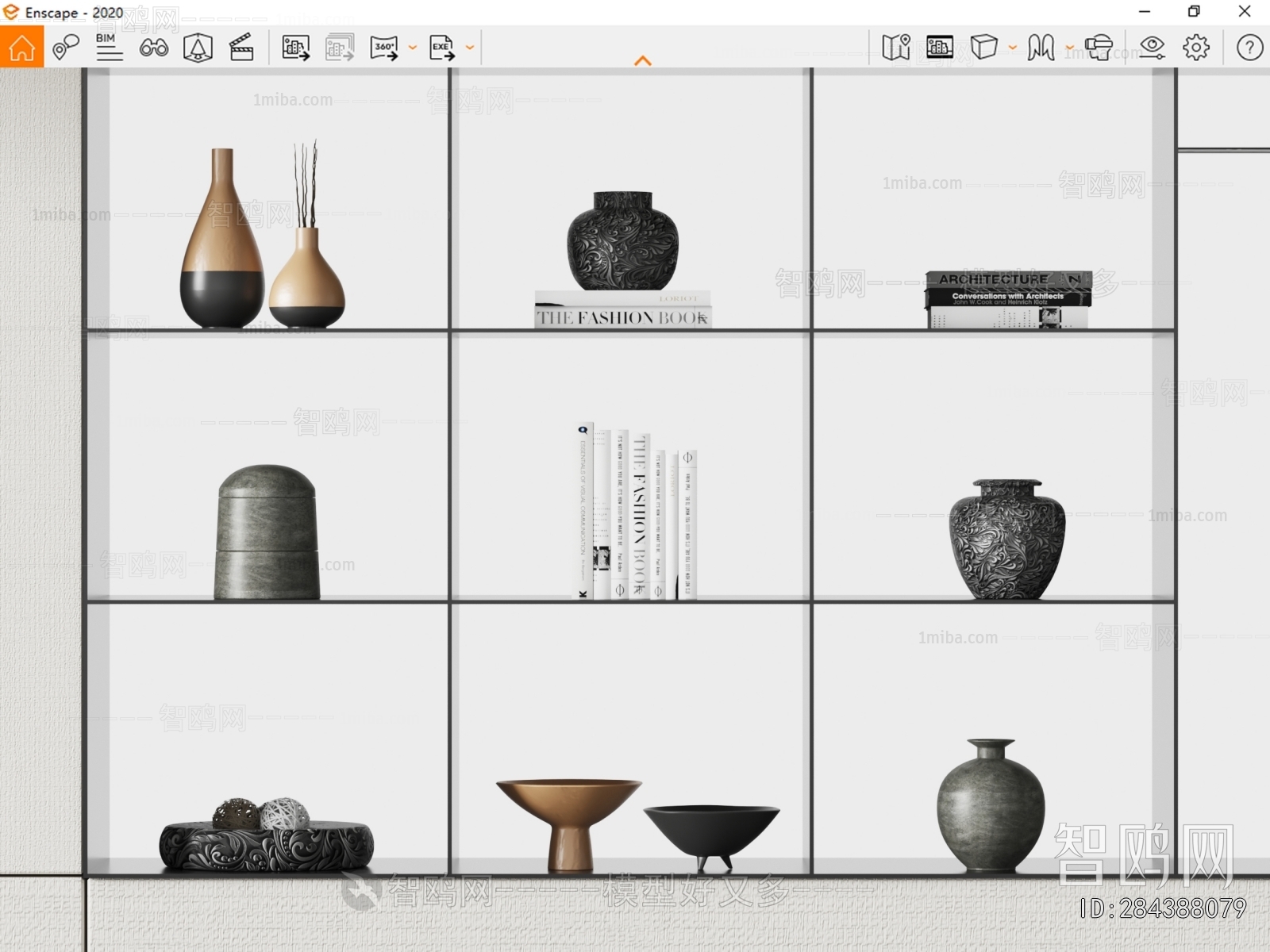This screenshot has width=1270, height=952.
Task: Click the projection cube icon
Action: coord(983,47)
